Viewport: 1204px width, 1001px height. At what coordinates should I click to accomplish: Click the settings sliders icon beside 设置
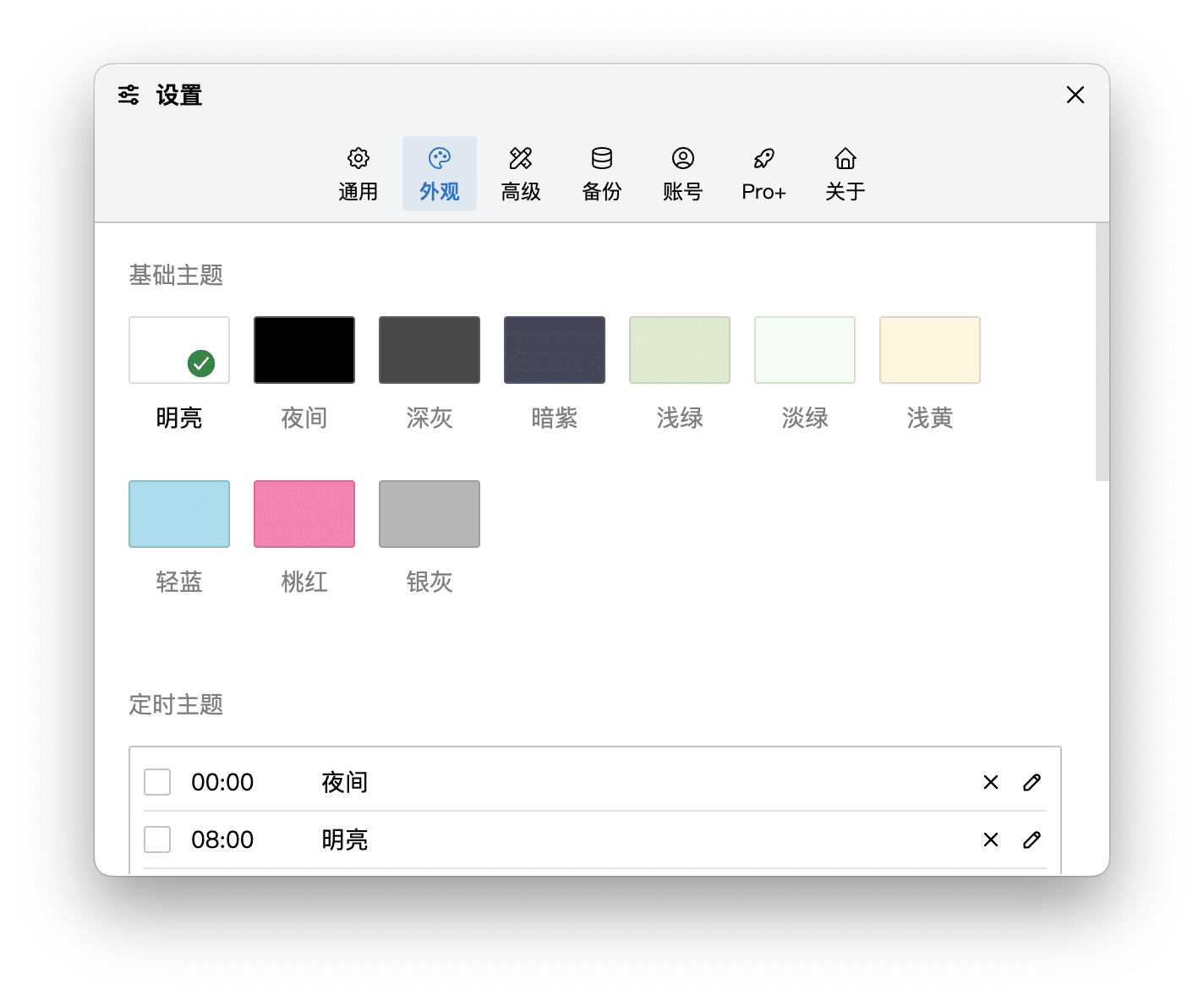(x=129, y=95)
